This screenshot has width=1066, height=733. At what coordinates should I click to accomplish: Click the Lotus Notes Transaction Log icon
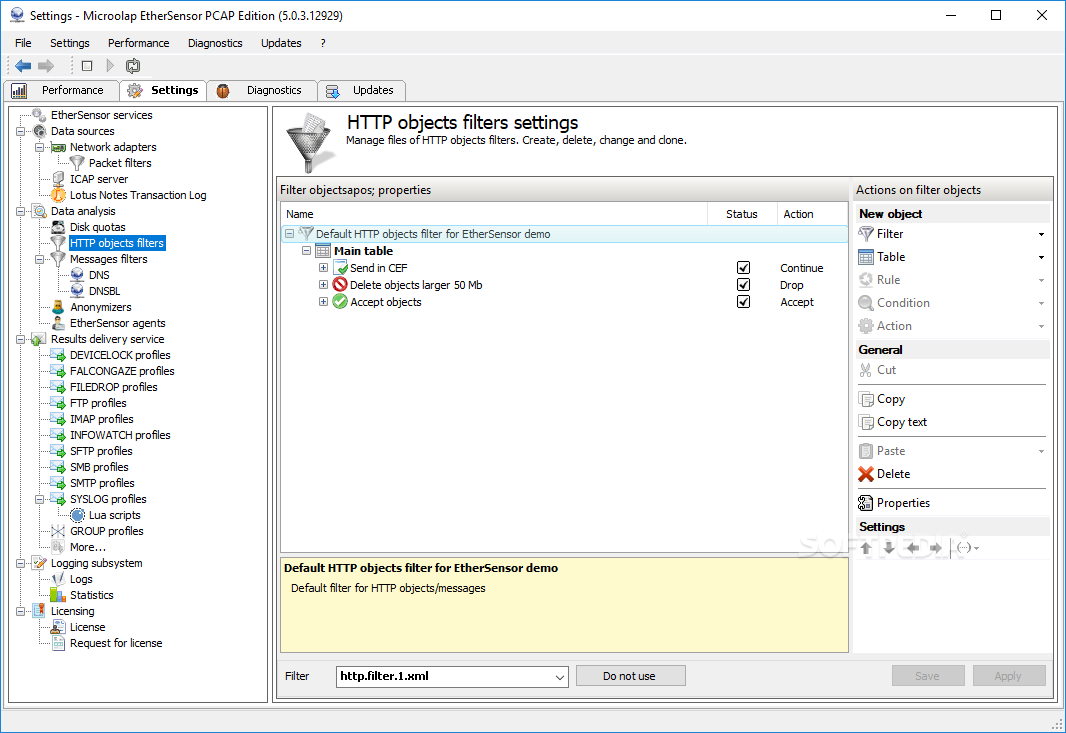[x=58, y=195]
